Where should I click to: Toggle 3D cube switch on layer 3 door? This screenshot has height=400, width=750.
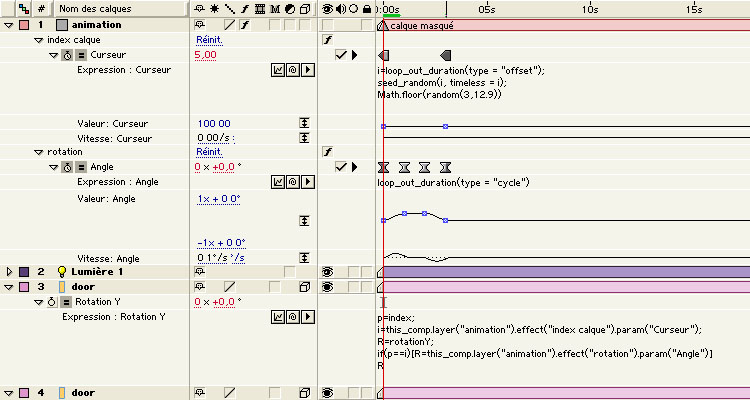[305, 287]
